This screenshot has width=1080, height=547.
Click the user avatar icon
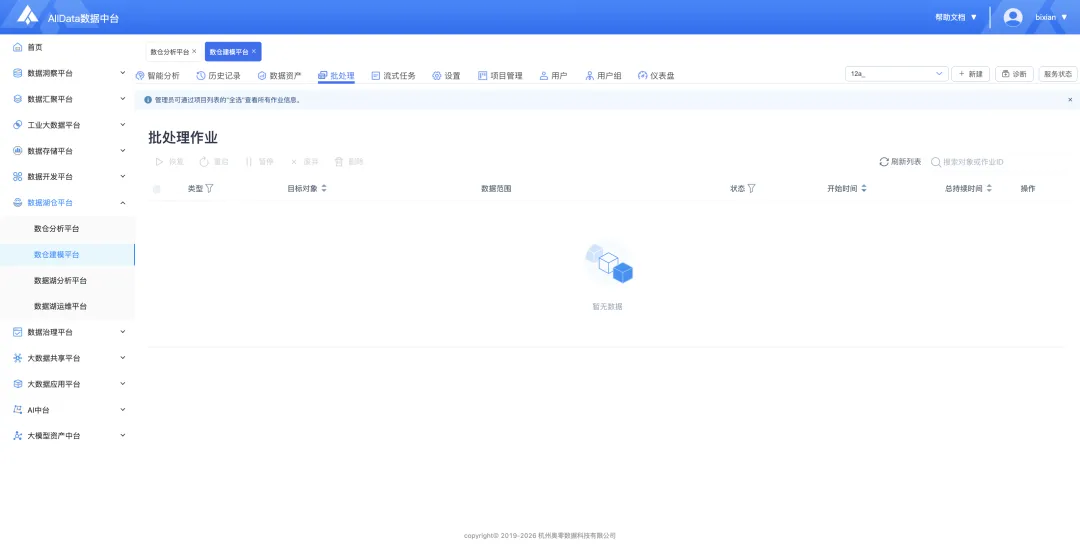point(1012,17)
